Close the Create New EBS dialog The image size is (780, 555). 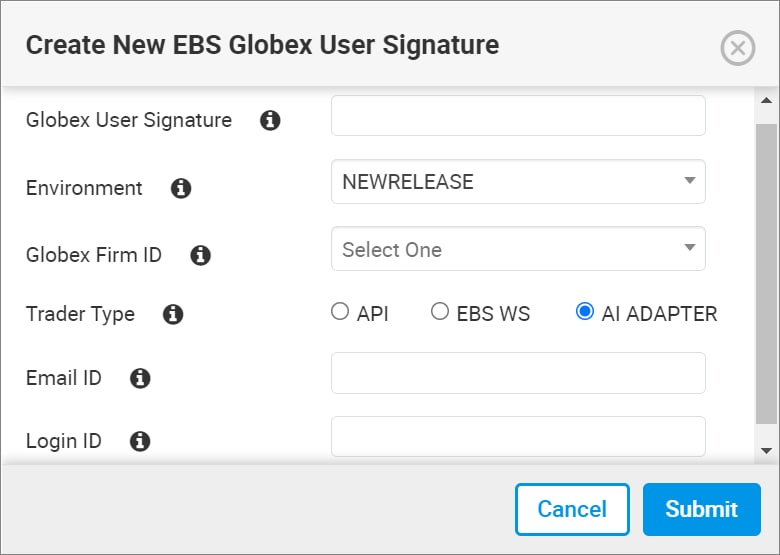click(738, 47)
